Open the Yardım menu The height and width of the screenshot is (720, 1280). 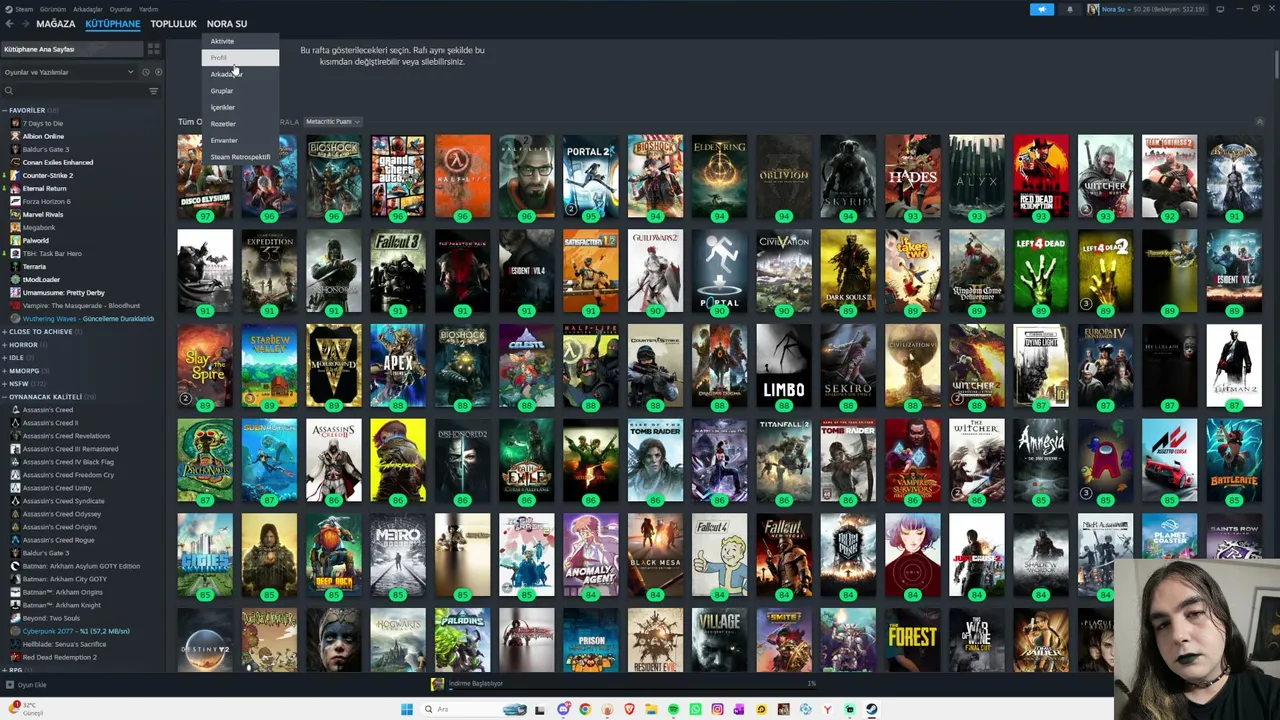(x=148, y=9)
